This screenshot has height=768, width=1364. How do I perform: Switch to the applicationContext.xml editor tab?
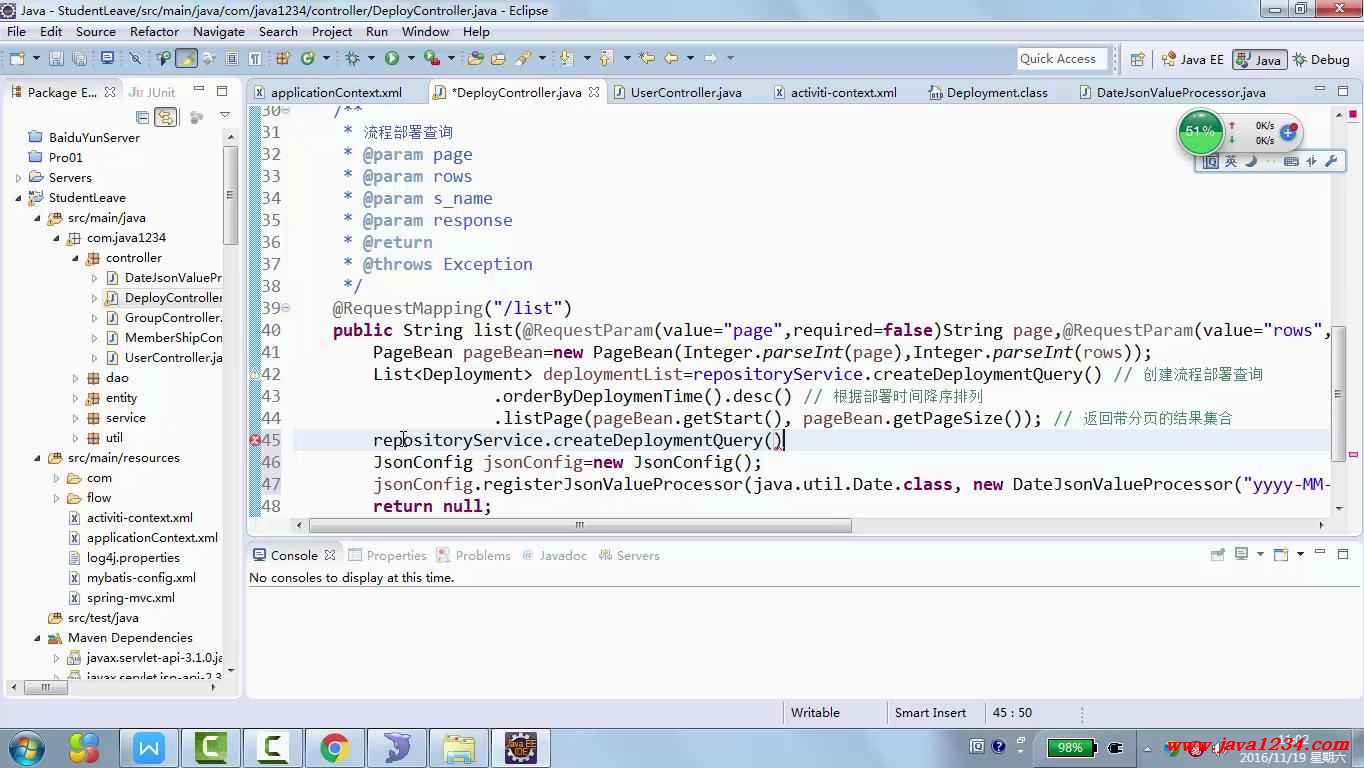point(336,92)
